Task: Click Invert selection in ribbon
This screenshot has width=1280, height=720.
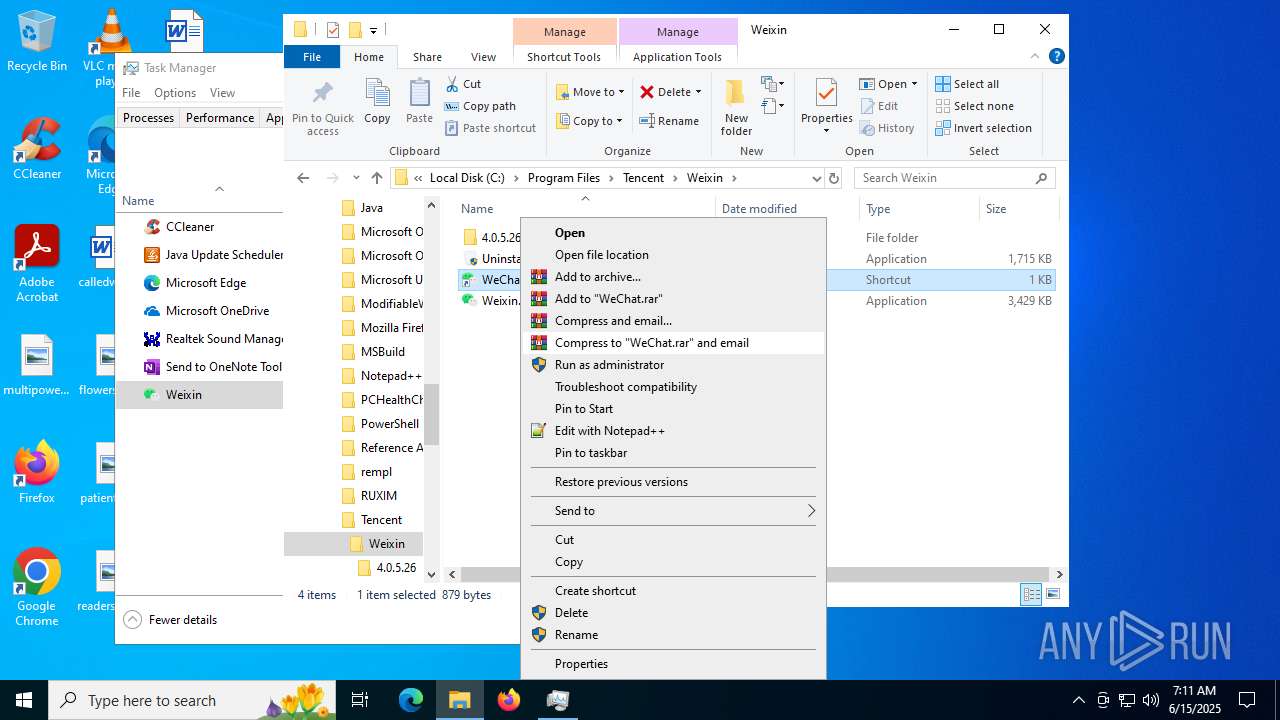Action: pyautogui.click(x=983, y=128)
